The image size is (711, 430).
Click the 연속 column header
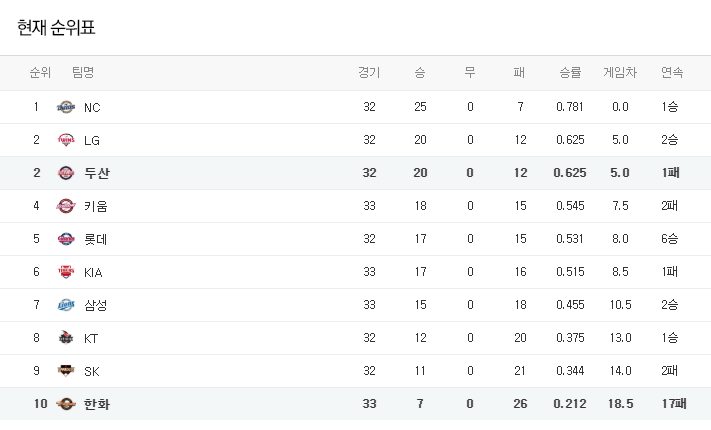tap(672, 72)
